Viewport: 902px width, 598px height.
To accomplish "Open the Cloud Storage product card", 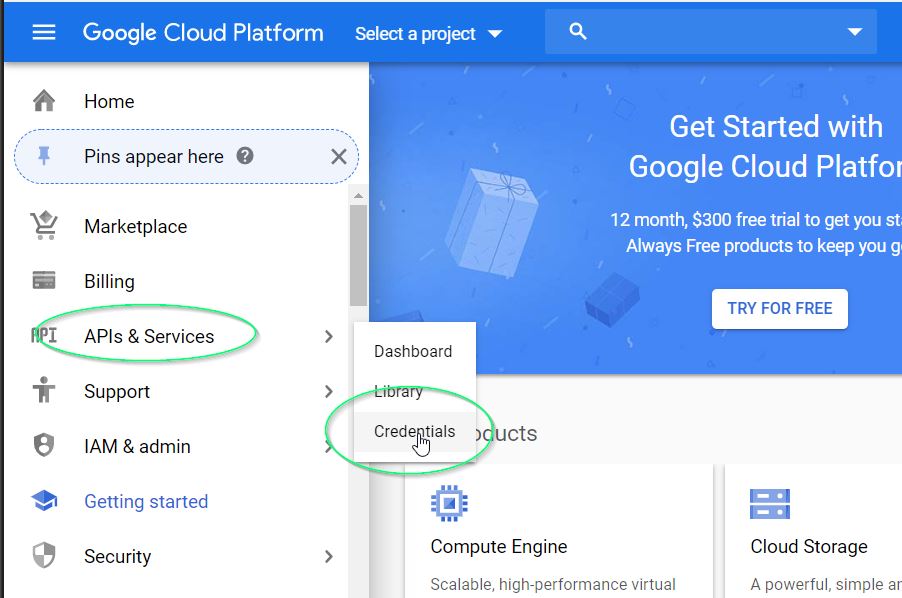I will point(813,532).
